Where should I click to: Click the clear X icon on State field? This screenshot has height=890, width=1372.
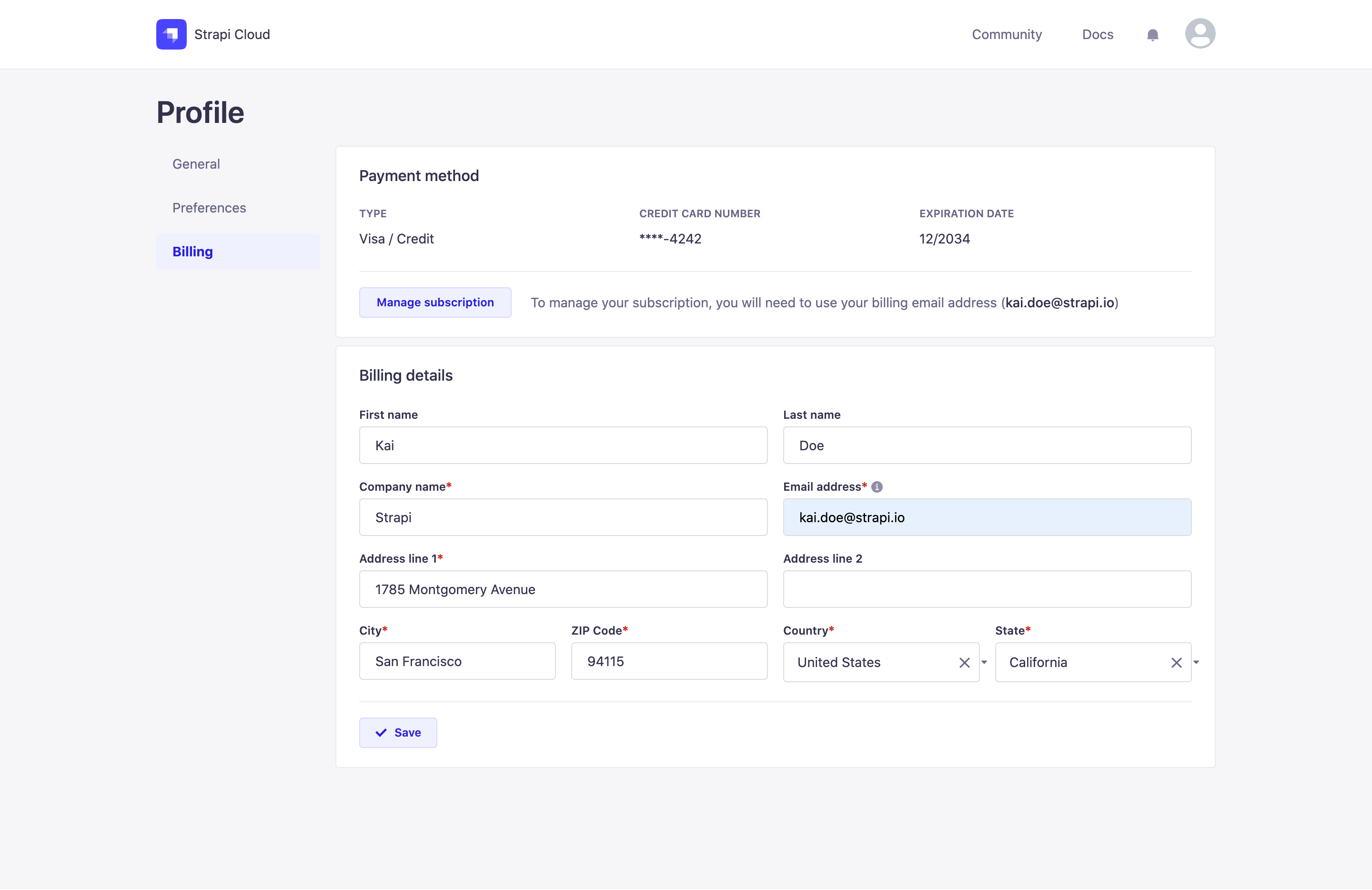click(x=1176, y=662)
